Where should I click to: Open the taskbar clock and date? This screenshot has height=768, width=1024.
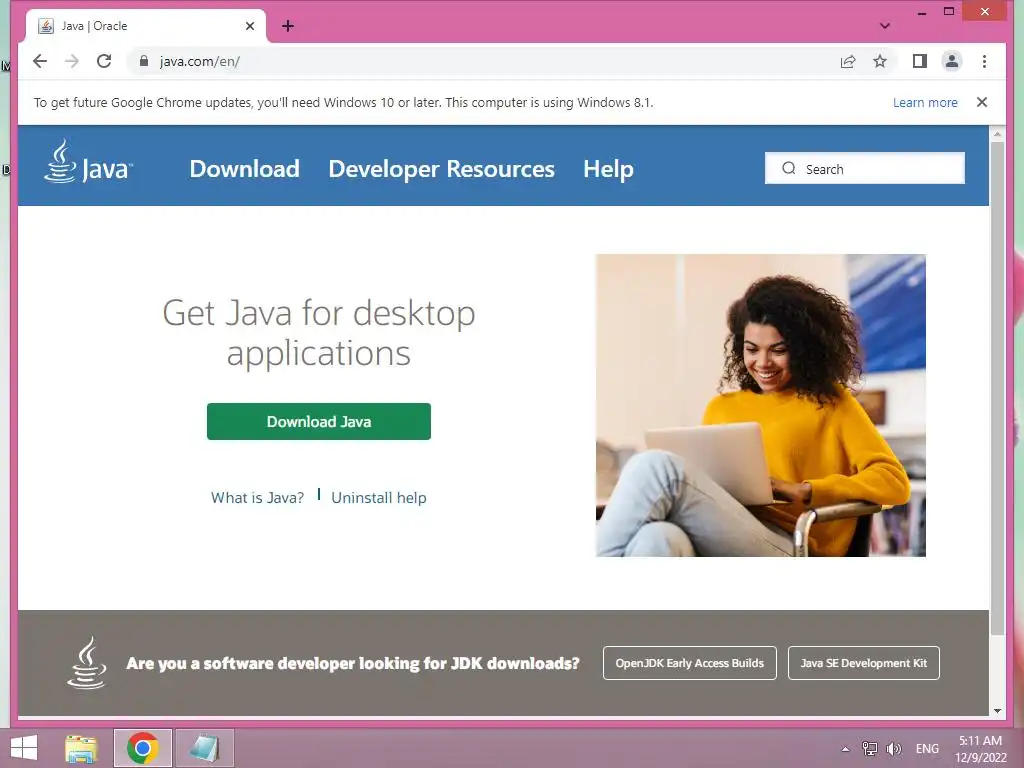(x=980, y=749)
